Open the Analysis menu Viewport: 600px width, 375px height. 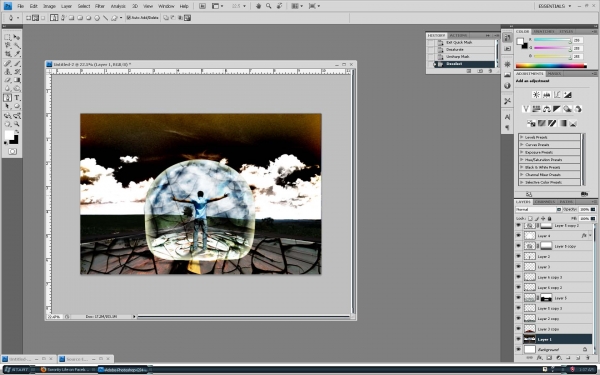(x=118, y=6)
